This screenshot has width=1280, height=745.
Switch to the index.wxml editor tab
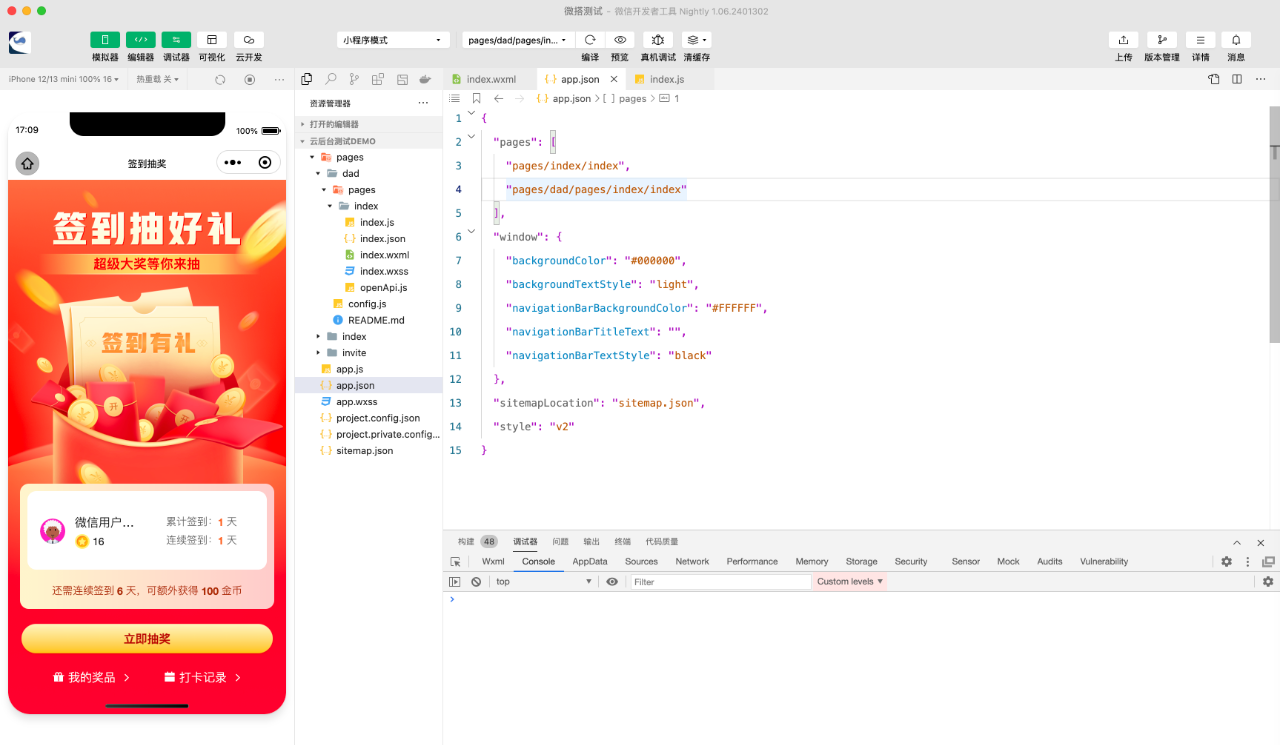(x=490, y=79)
